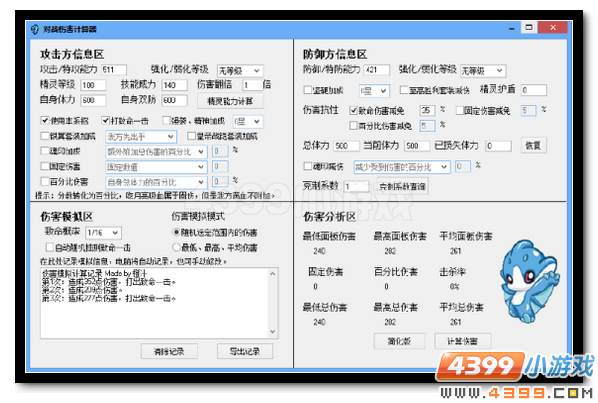This screenshot has height=403, width=598.
Task: Click the 精灵护盾 input field
Action: 534,90
